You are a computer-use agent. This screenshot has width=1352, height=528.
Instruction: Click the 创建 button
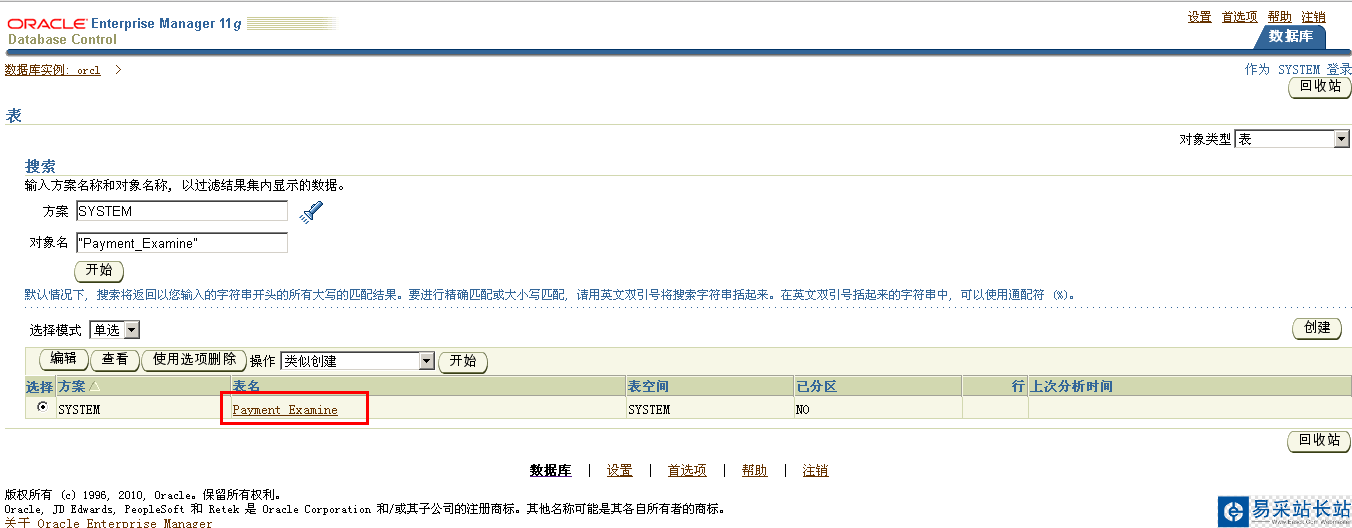pos(1317,328)
